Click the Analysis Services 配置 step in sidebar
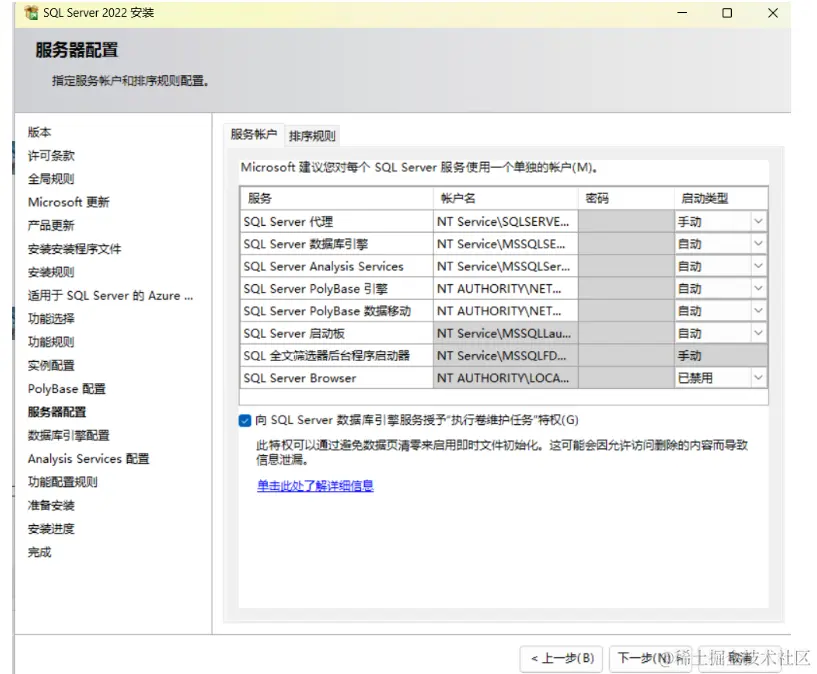The image size is (817, 674). click(x=89, y=459)
